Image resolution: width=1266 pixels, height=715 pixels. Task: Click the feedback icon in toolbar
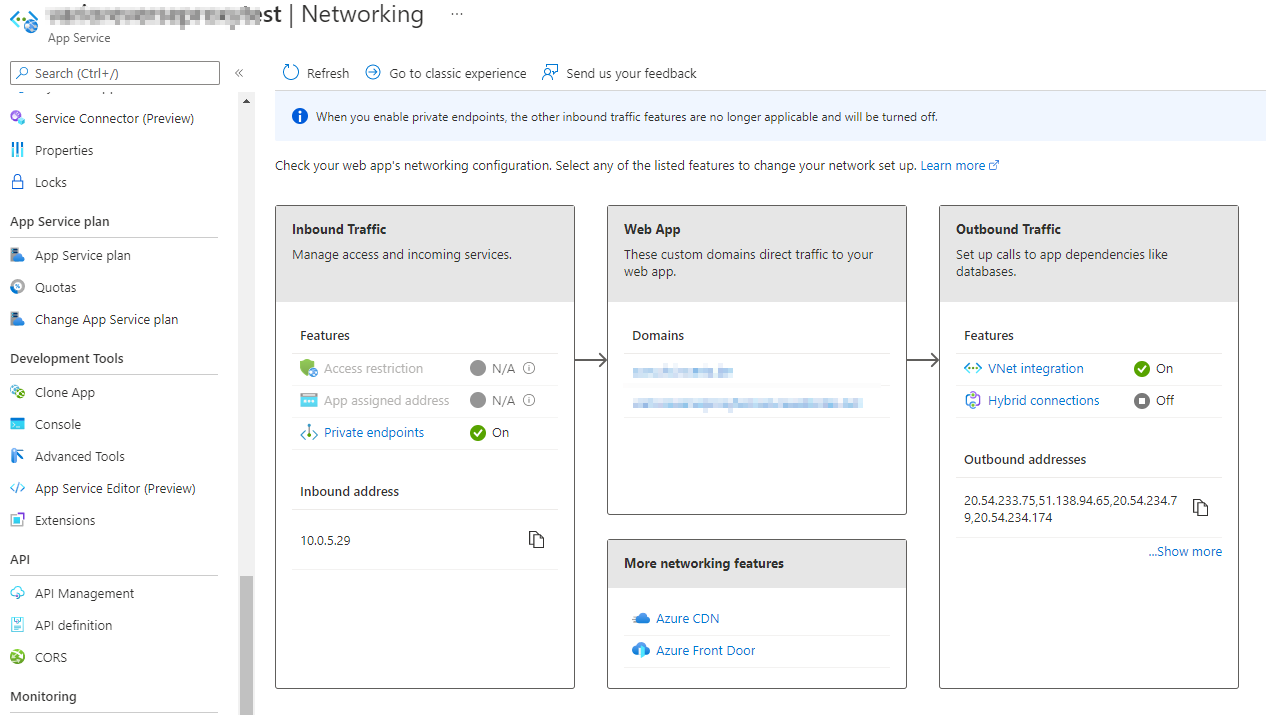[550, 73]
